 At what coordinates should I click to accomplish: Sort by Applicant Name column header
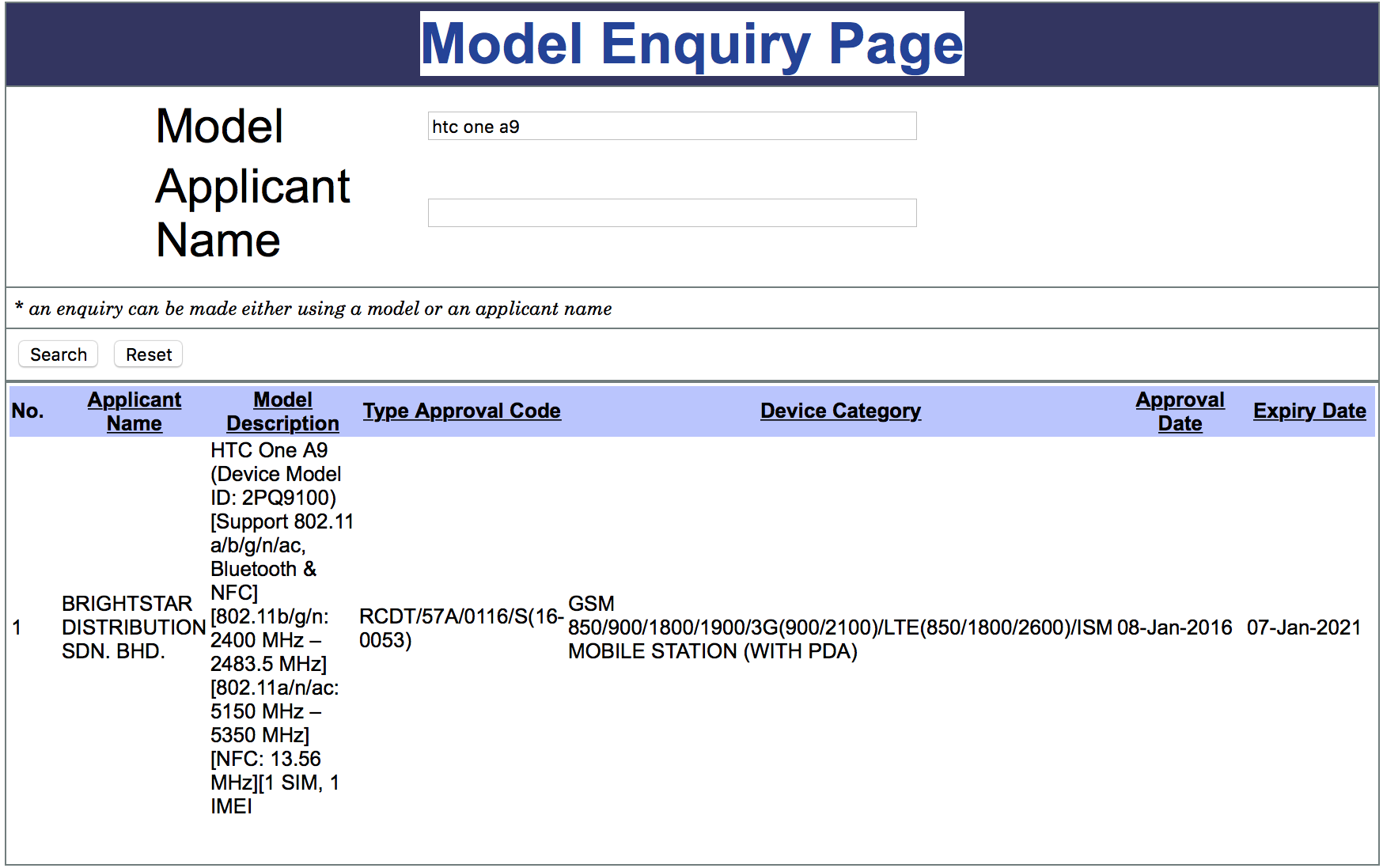point(135,411)
